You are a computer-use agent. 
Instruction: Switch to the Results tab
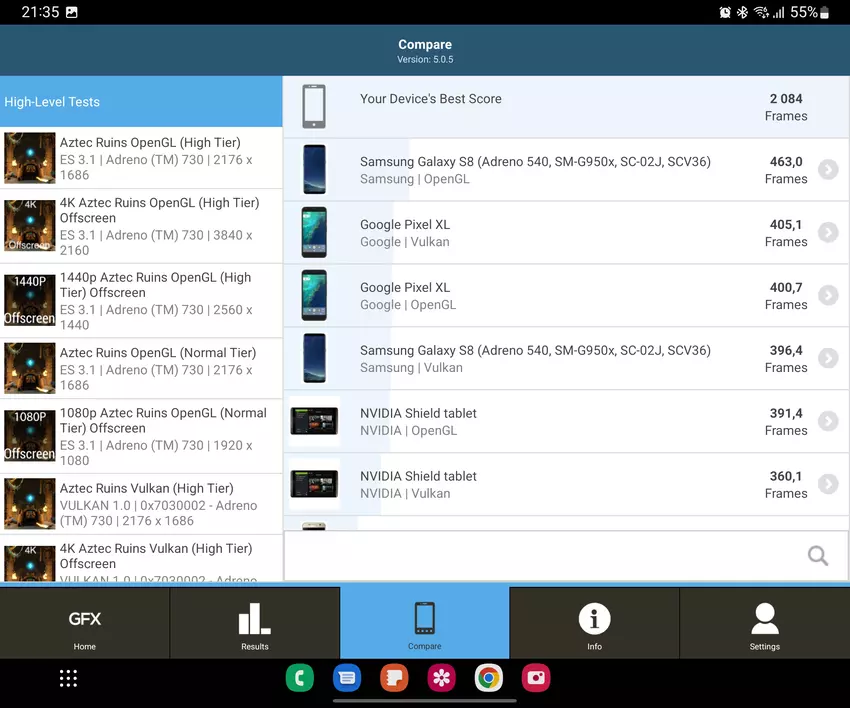pos(255,624)
